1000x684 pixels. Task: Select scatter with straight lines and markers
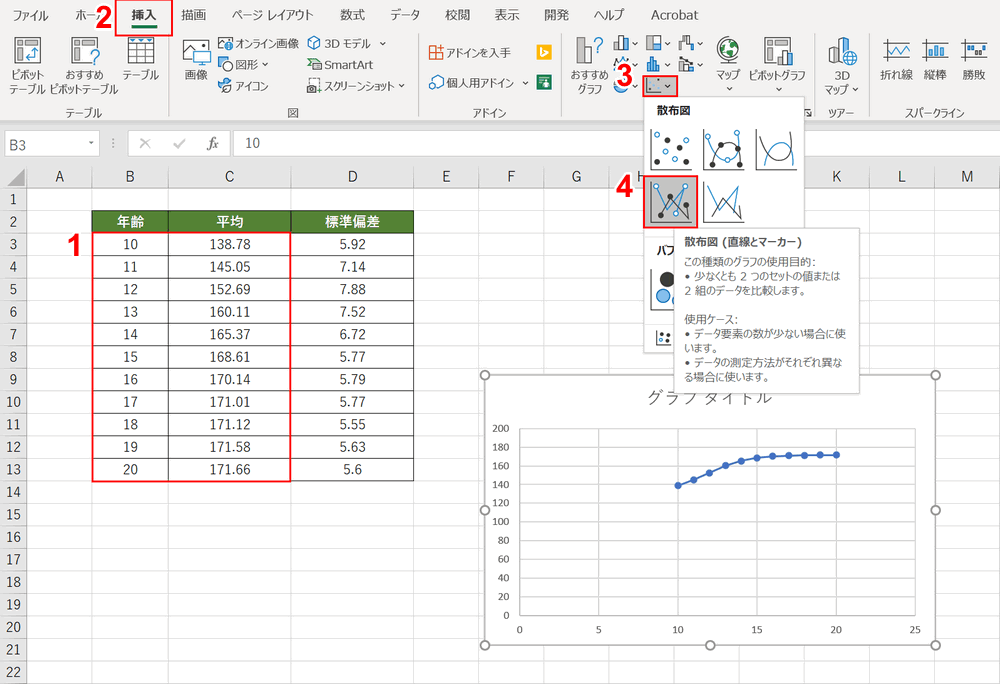coord(670,201)
